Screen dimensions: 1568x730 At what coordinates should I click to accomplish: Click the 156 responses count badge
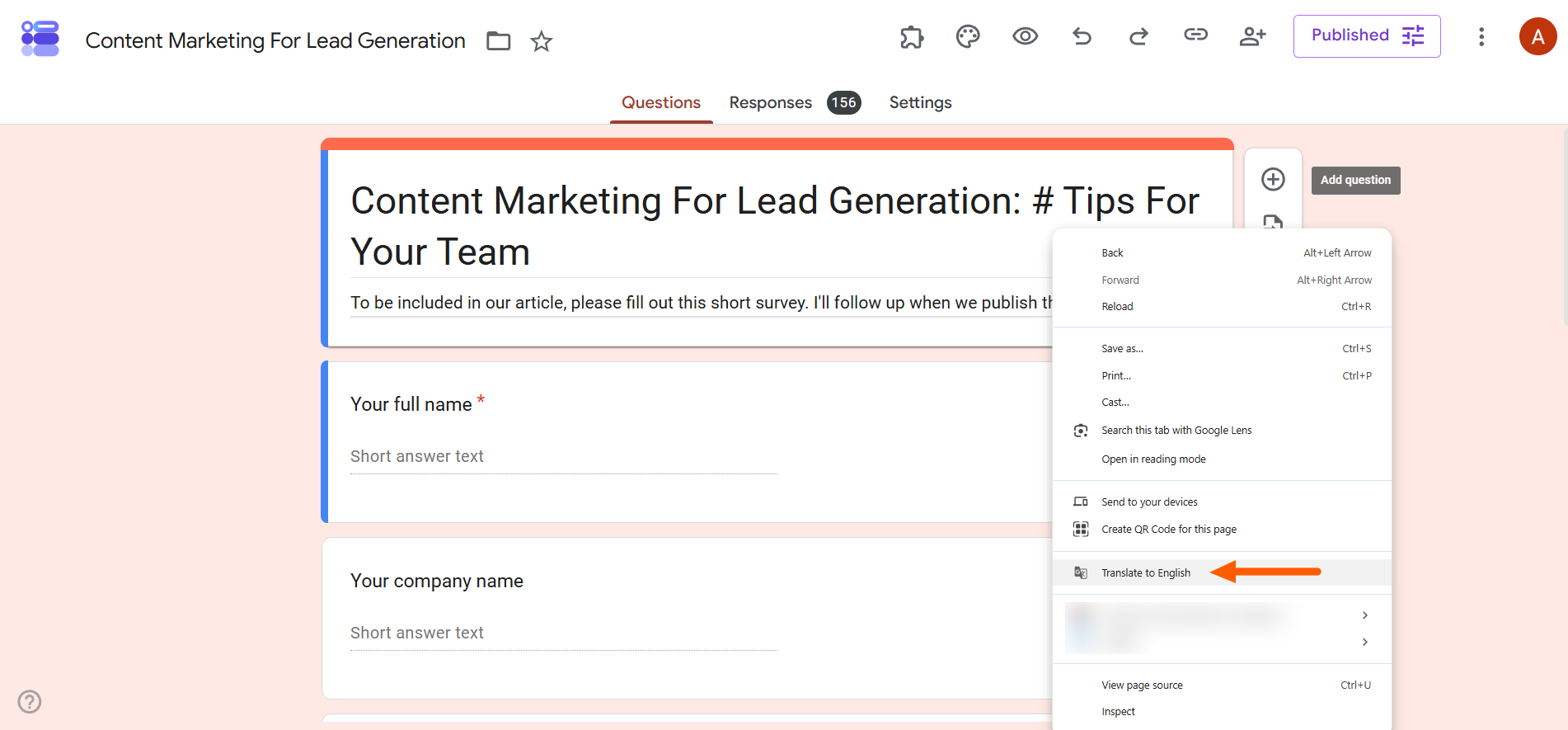844,102
